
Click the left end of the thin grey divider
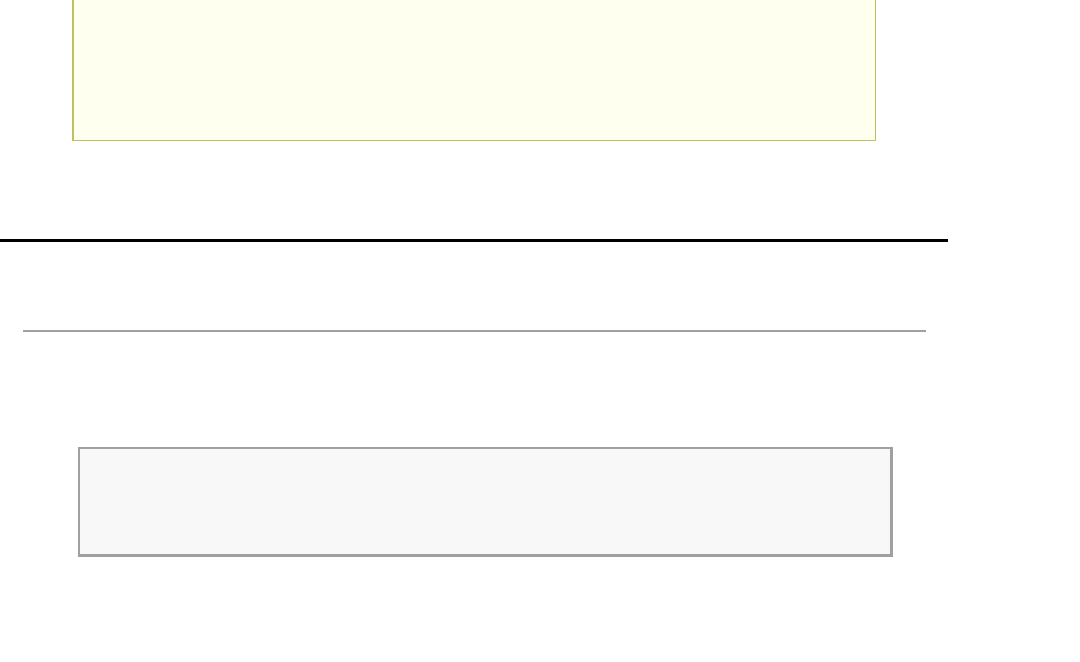(x=25, y=330)
